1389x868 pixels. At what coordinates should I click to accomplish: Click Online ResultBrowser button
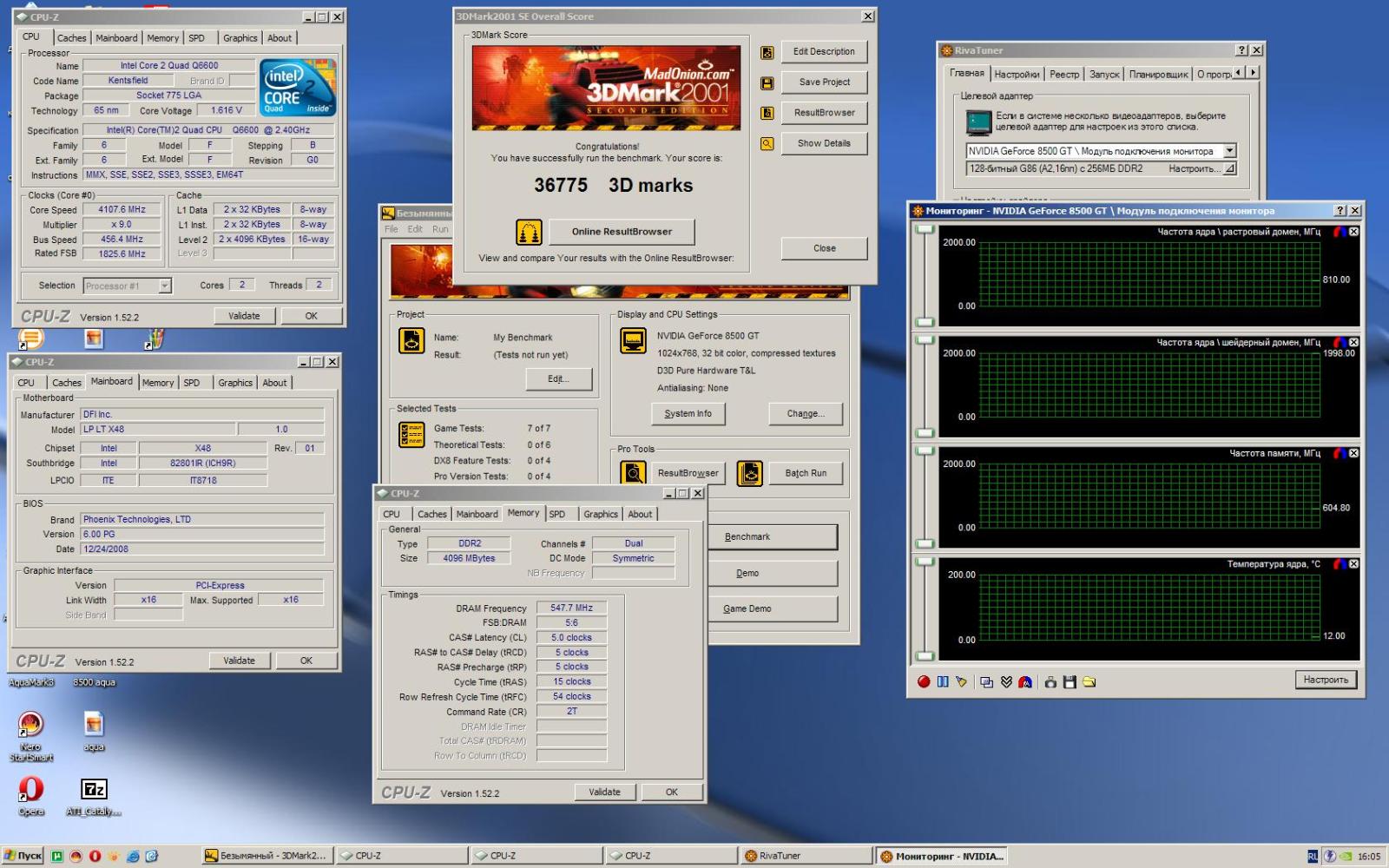[622, 232]
